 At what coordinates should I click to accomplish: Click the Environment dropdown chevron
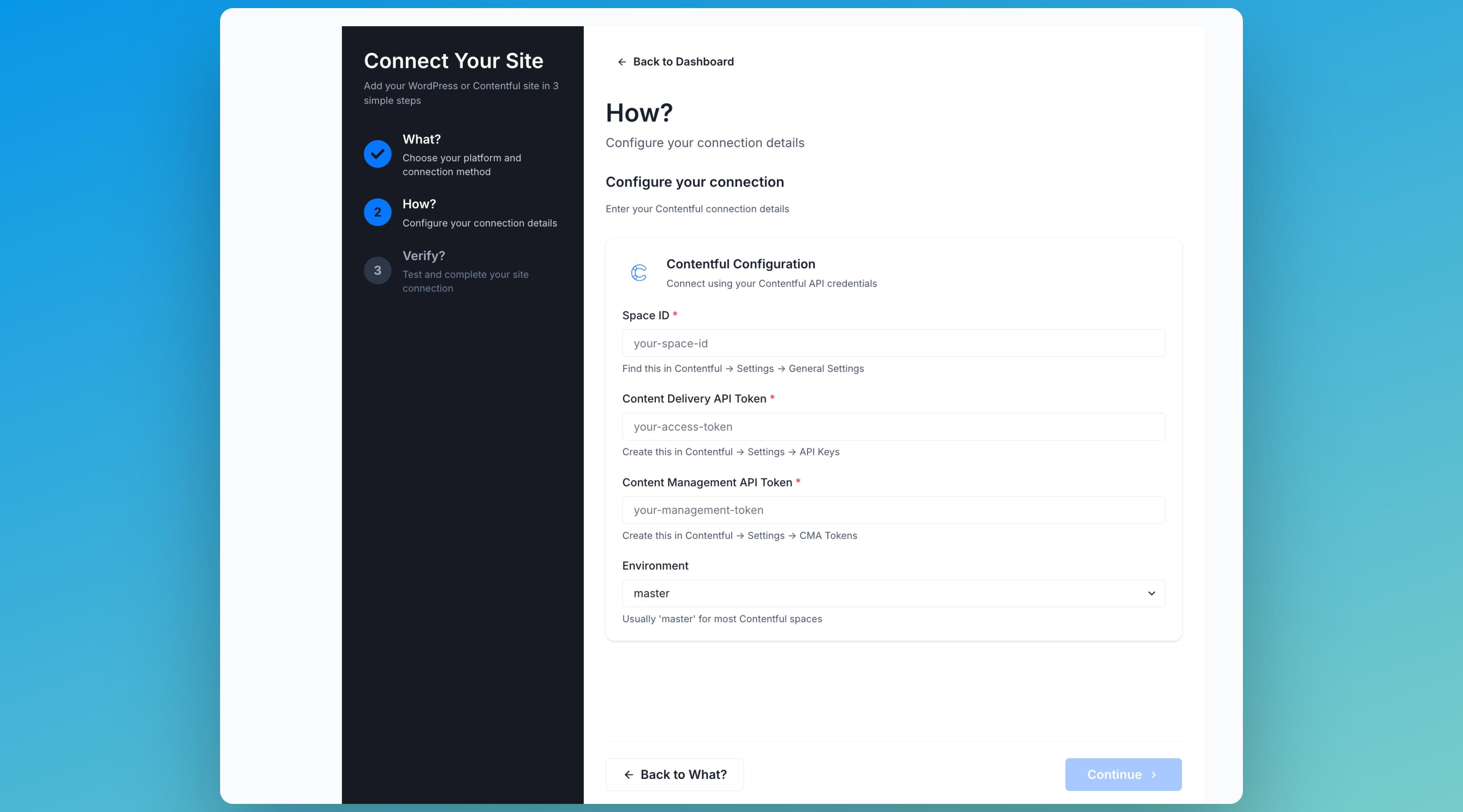1151,593
